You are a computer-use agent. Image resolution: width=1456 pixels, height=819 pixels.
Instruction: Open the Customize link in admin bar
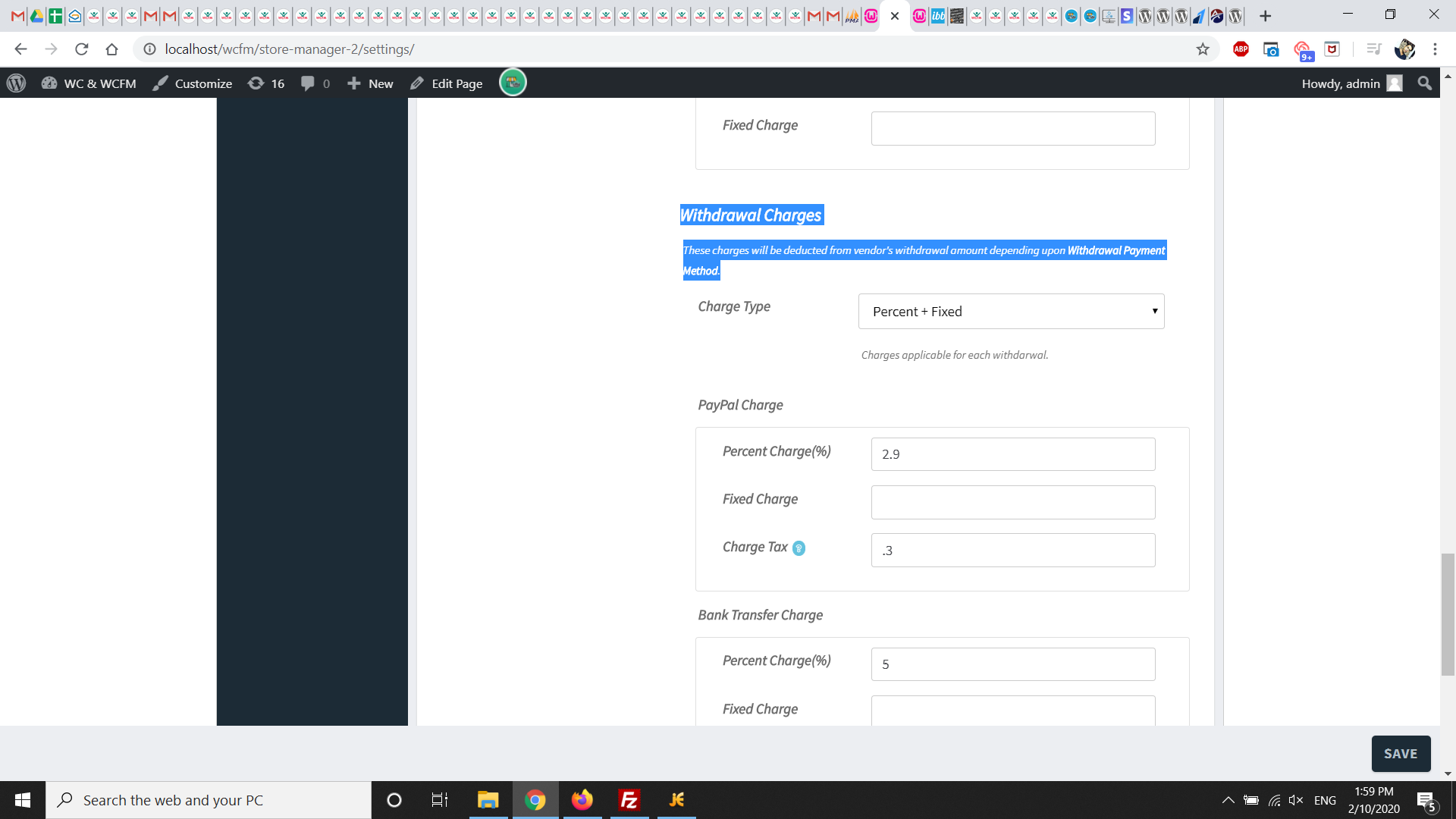coord(193,83)
